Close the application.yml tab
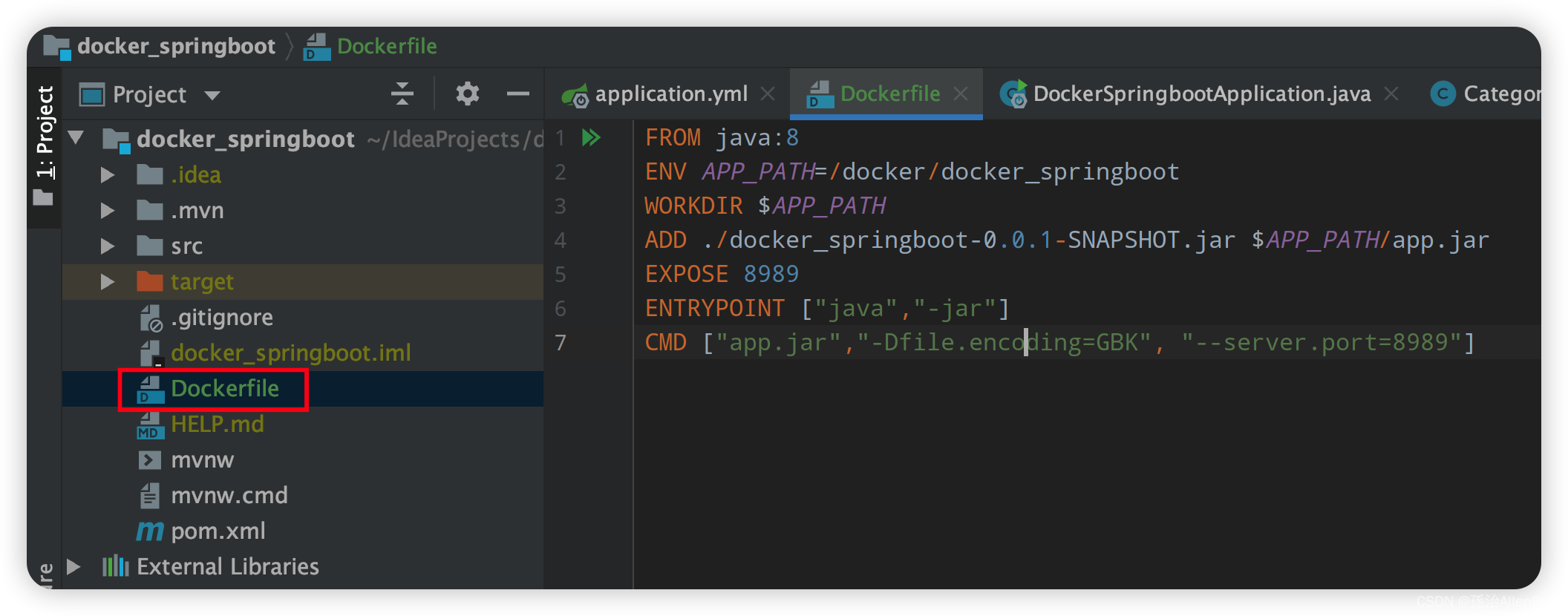 768,94
